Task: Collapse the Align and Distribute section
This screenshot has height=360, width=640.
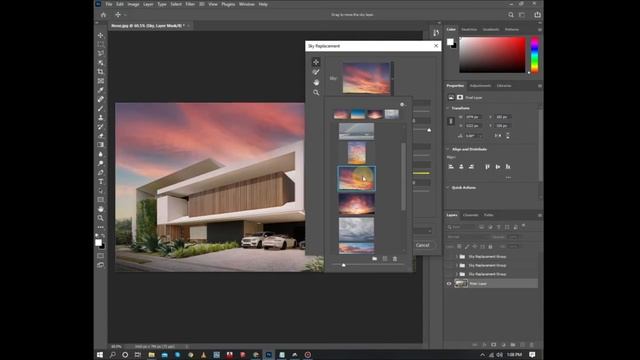Action: [x=448, y=149]
